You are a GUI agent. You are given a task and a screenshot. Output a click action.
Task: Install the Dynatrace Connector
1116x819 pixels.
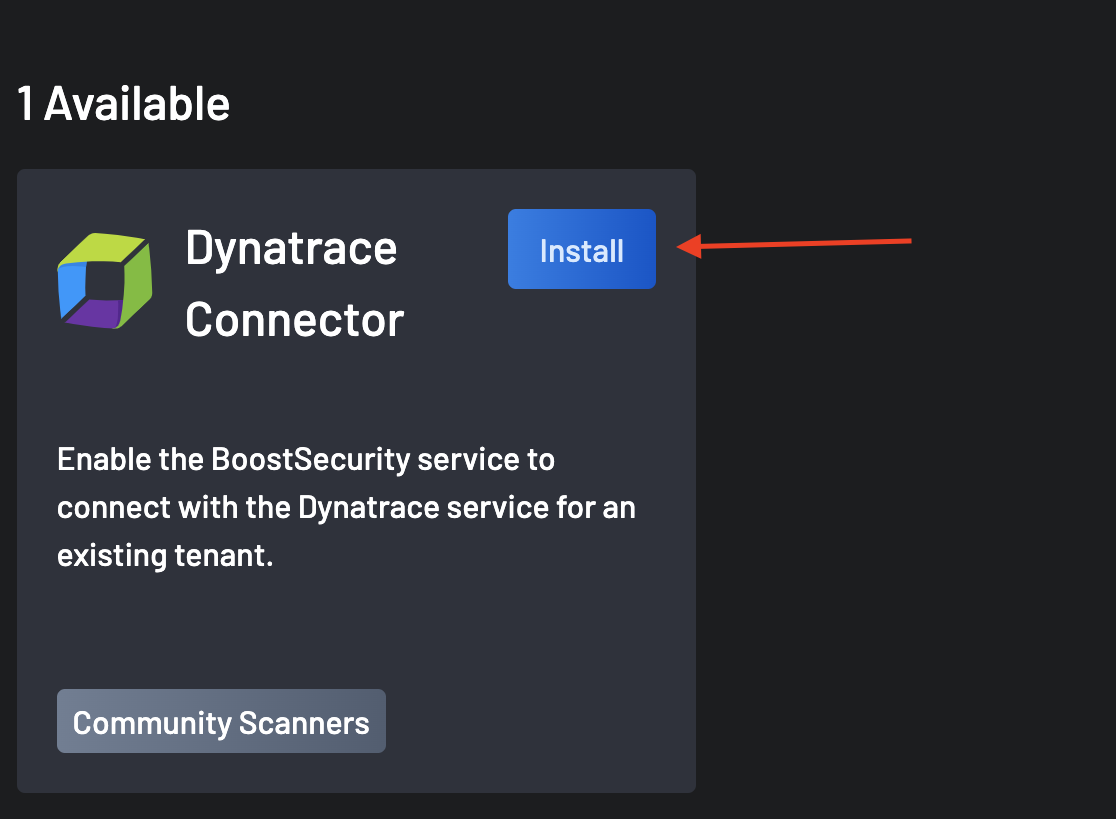(581, 249)
